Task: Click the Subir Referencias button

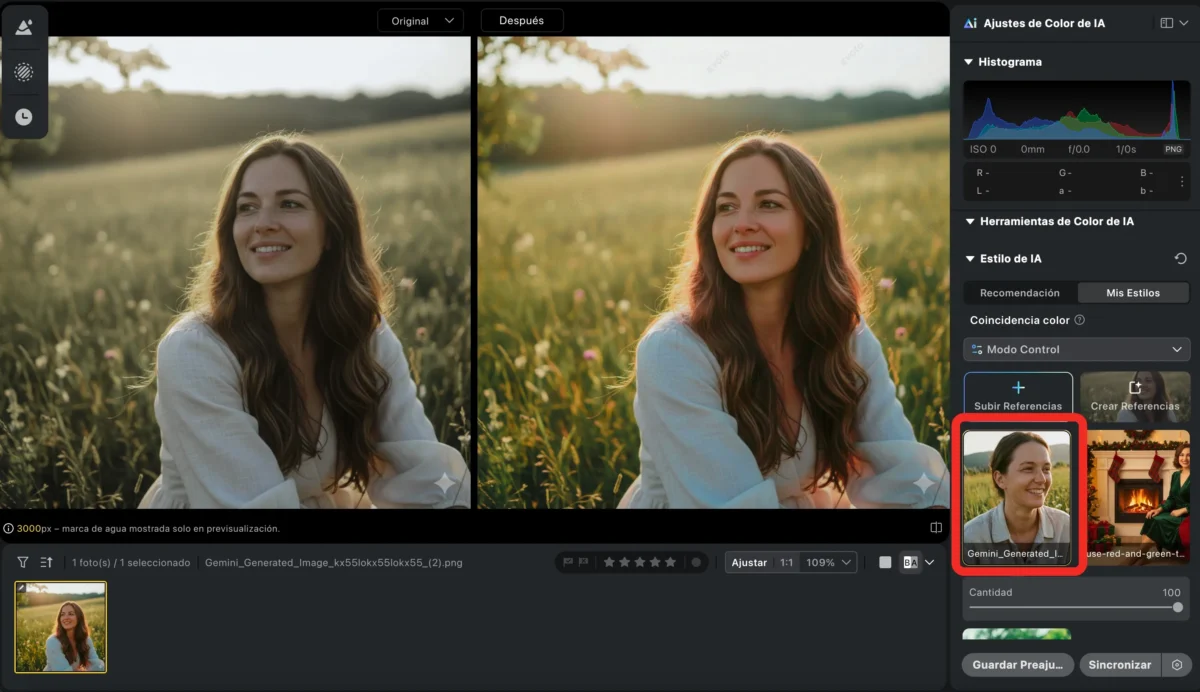Action: (x=1018, y=396)
